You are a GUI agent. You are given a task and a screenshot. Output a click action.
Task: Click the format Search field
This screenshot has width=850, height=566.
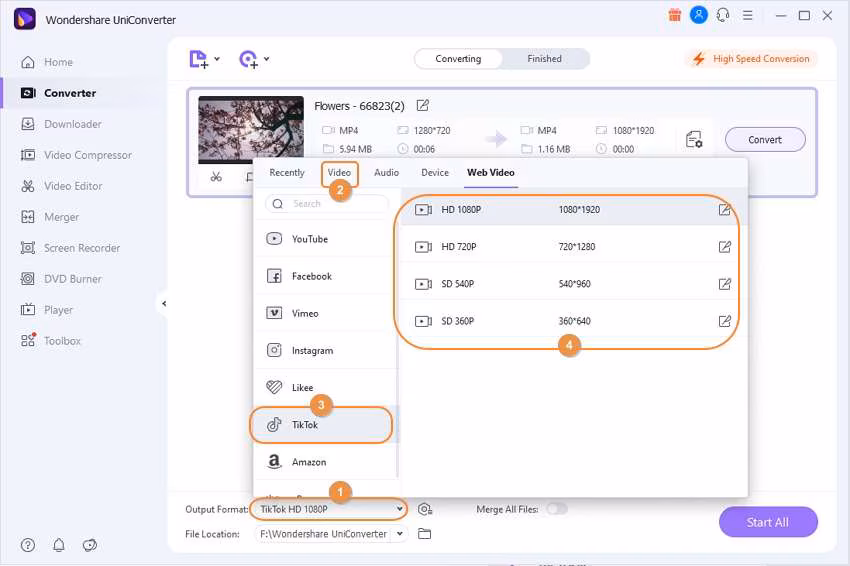[x=327, y=204]
